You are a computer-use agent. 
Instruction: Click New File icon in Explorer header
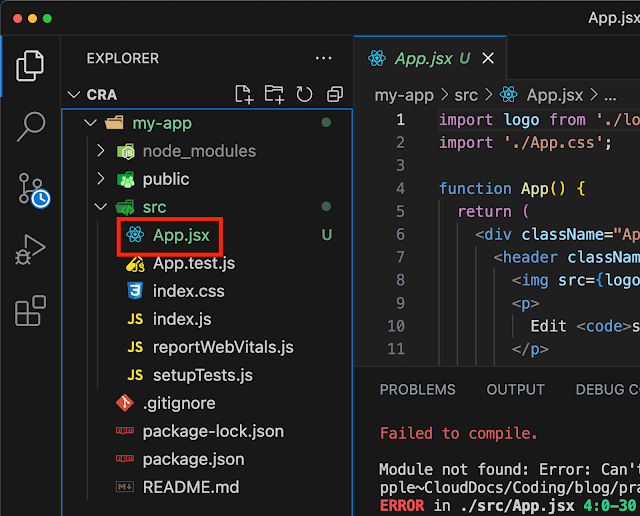243,95
